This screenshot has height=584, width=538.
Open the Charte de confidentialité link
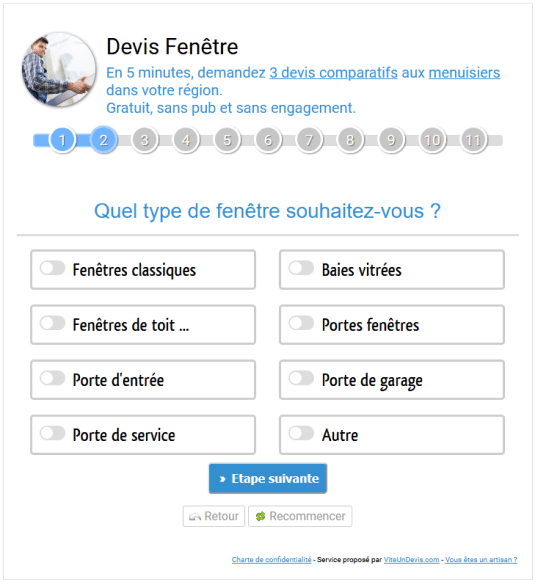(x=271, y=560)
